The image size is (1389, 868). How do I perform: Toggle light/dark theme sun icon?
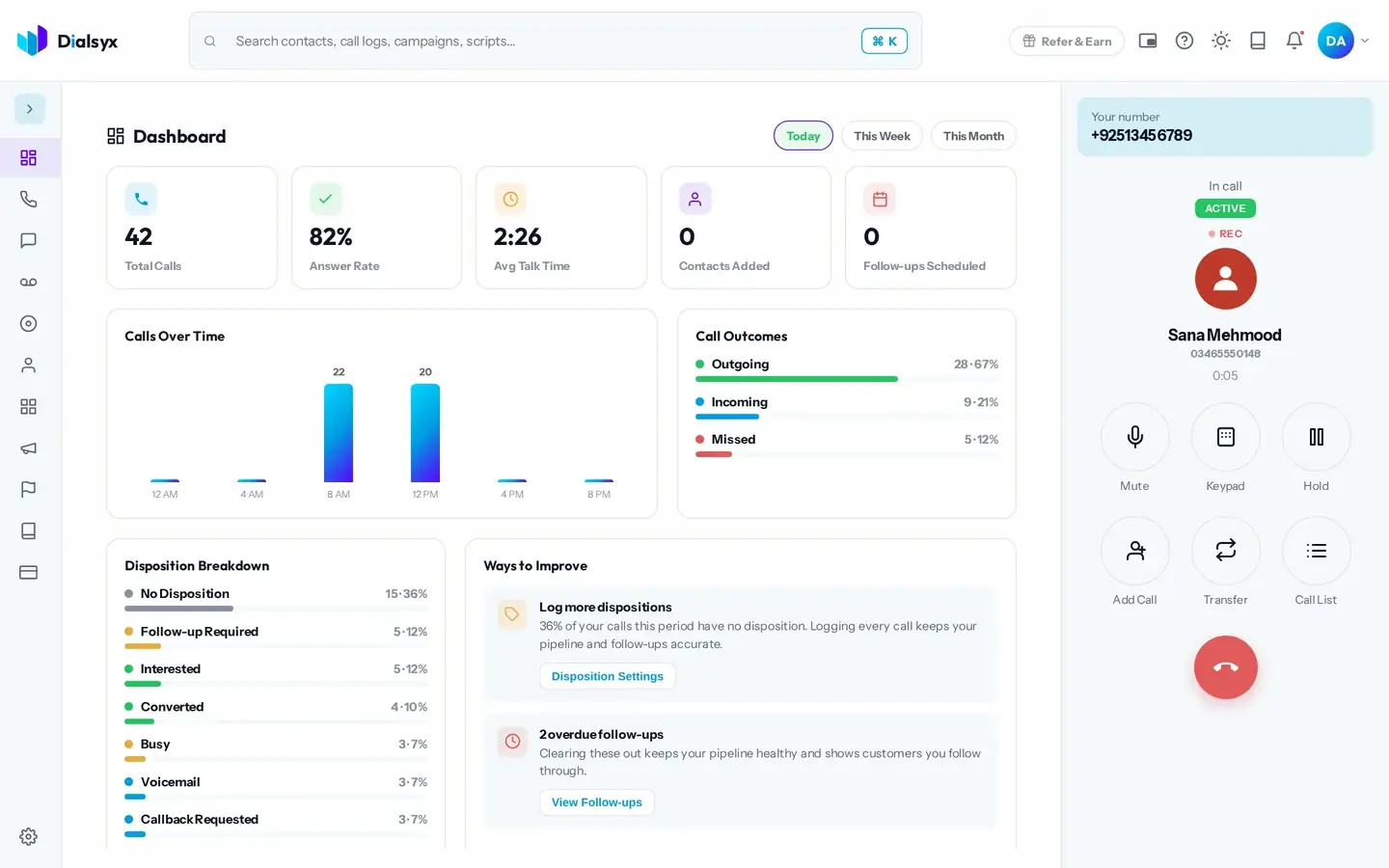(x=1221, y=41)
